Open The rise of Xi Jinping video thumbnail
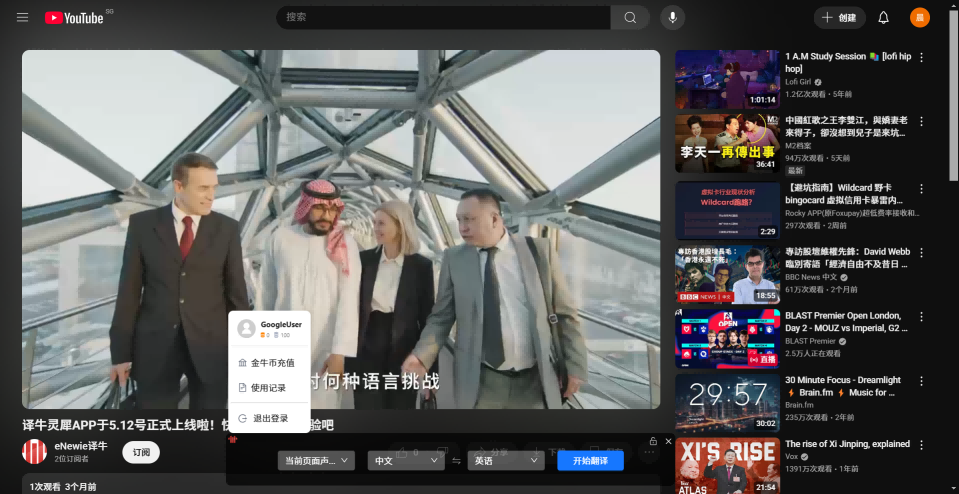Image resolution: width=959 pixels, height=494 pixels. pyautogui.click(x=727, y=465)
